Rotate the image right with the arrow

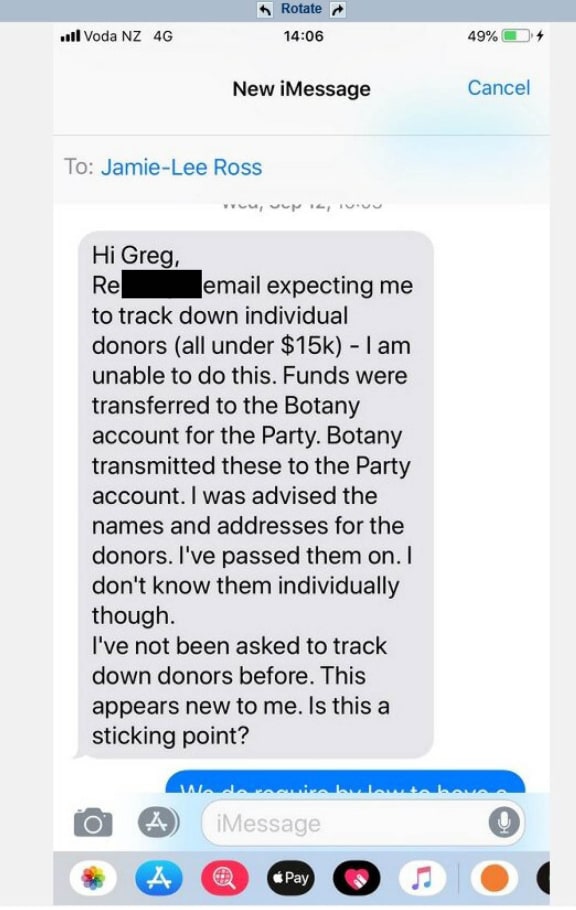pos(338,9)
